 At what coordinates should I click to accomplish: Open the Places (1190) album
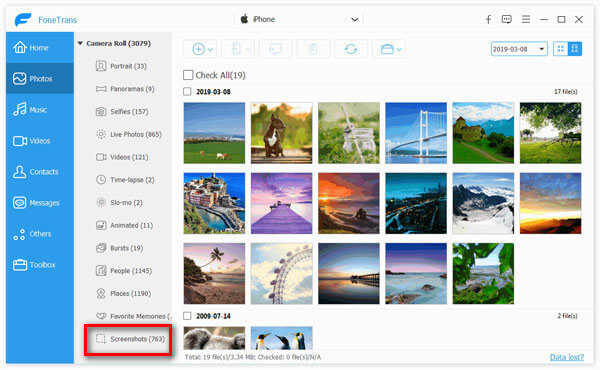click(x=123, y=293)
